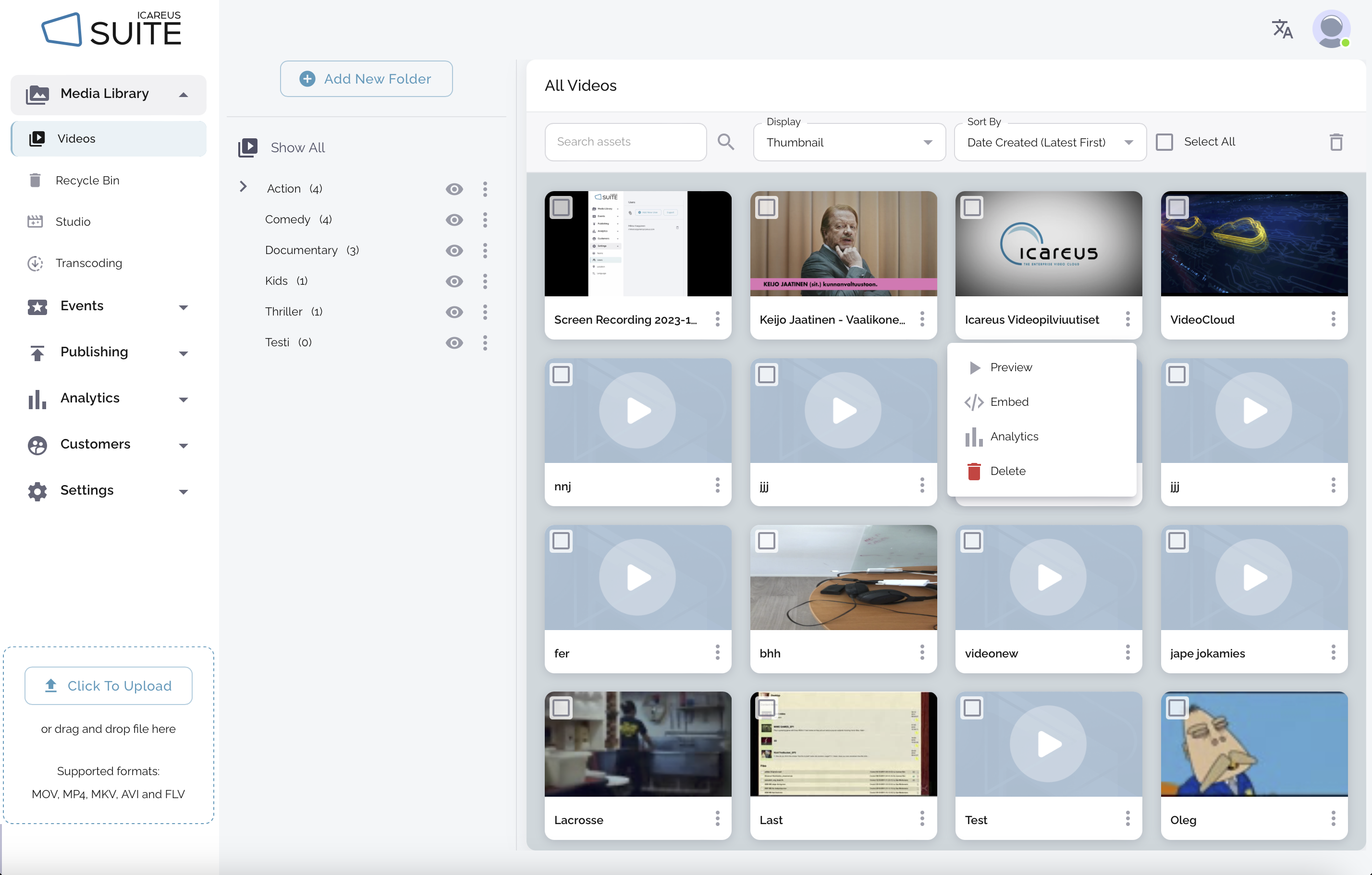Open the user profile avatar
Viewport: 1372px width, 875px height.
tap(1331, 29)
